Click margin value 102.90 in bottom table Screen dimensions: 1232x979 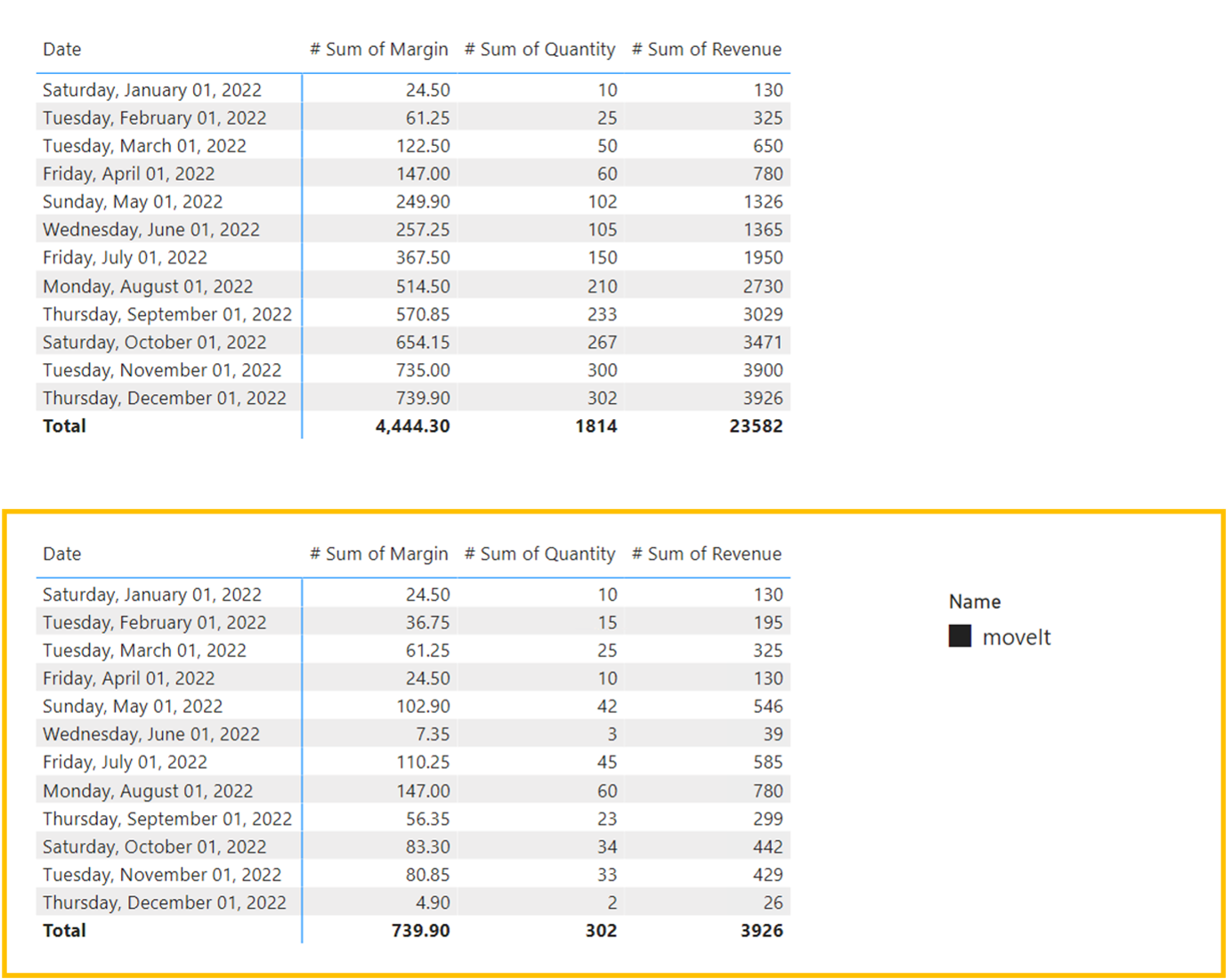423,706
